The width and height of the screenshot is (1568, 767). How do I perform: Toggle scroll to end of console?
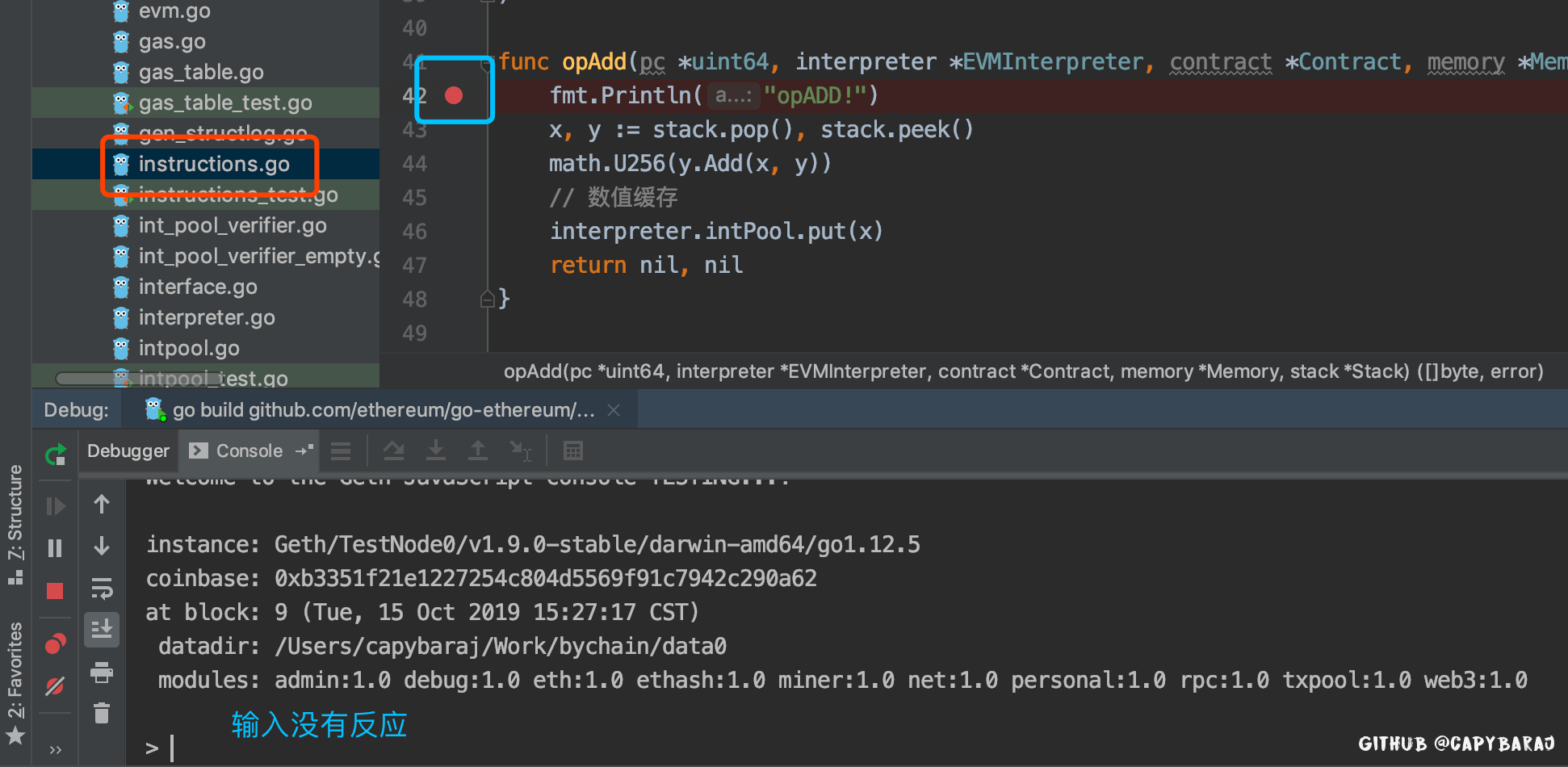pyautogui.click(x=102, y=629)
